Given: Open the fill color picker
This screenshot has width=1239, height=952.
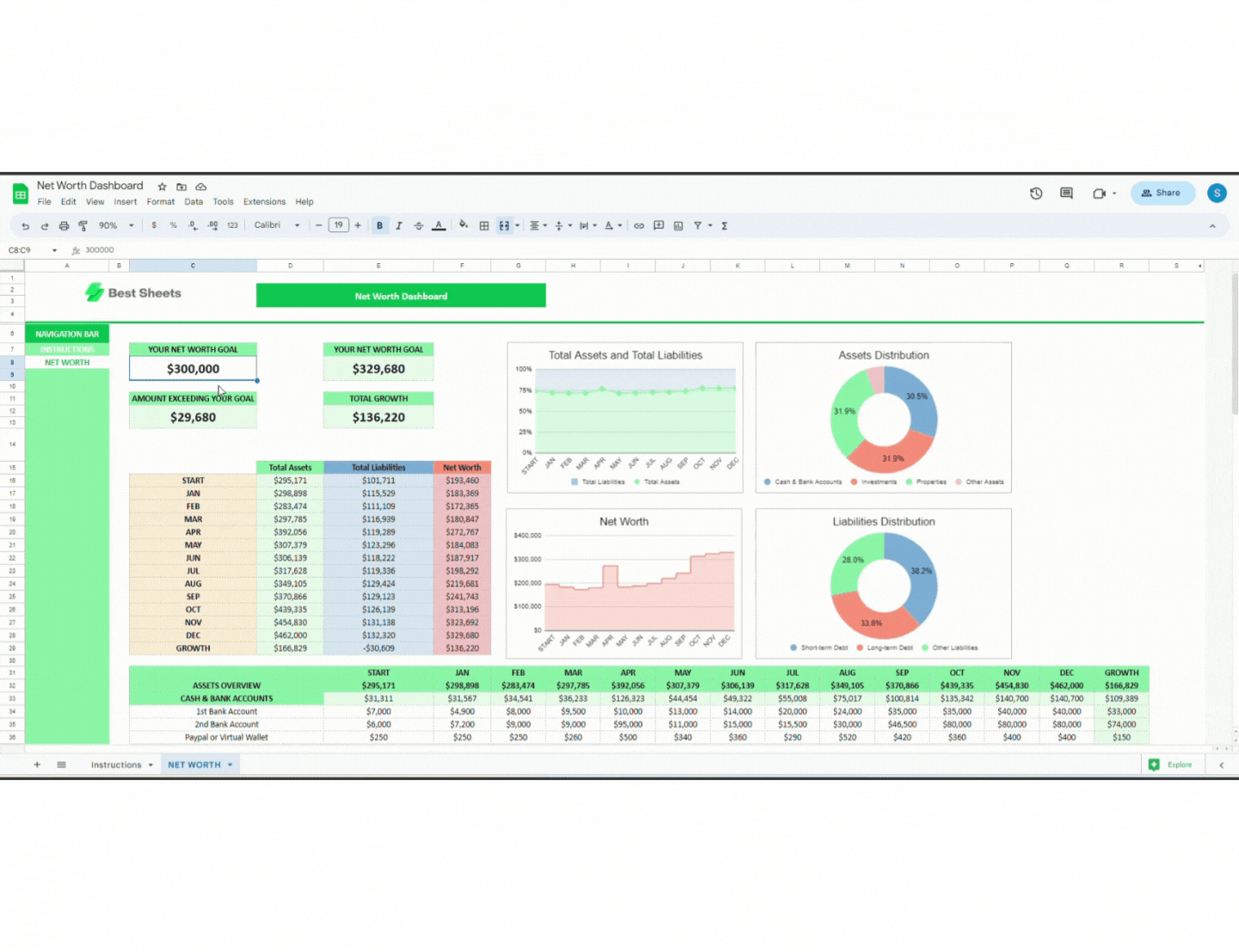Looking at the screenshot, I should (x=463, y=226).
